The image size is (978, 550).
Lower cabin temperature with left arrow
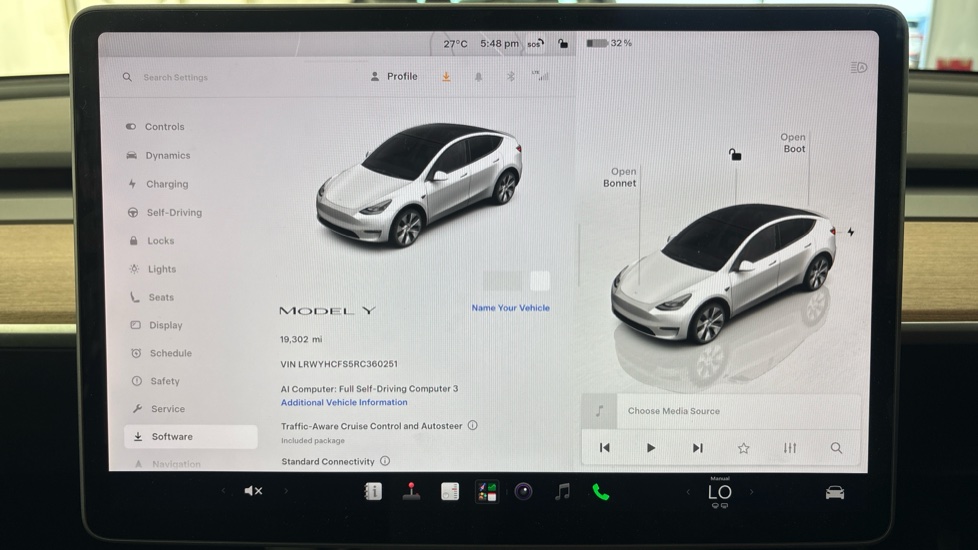[x=688, y=492]
